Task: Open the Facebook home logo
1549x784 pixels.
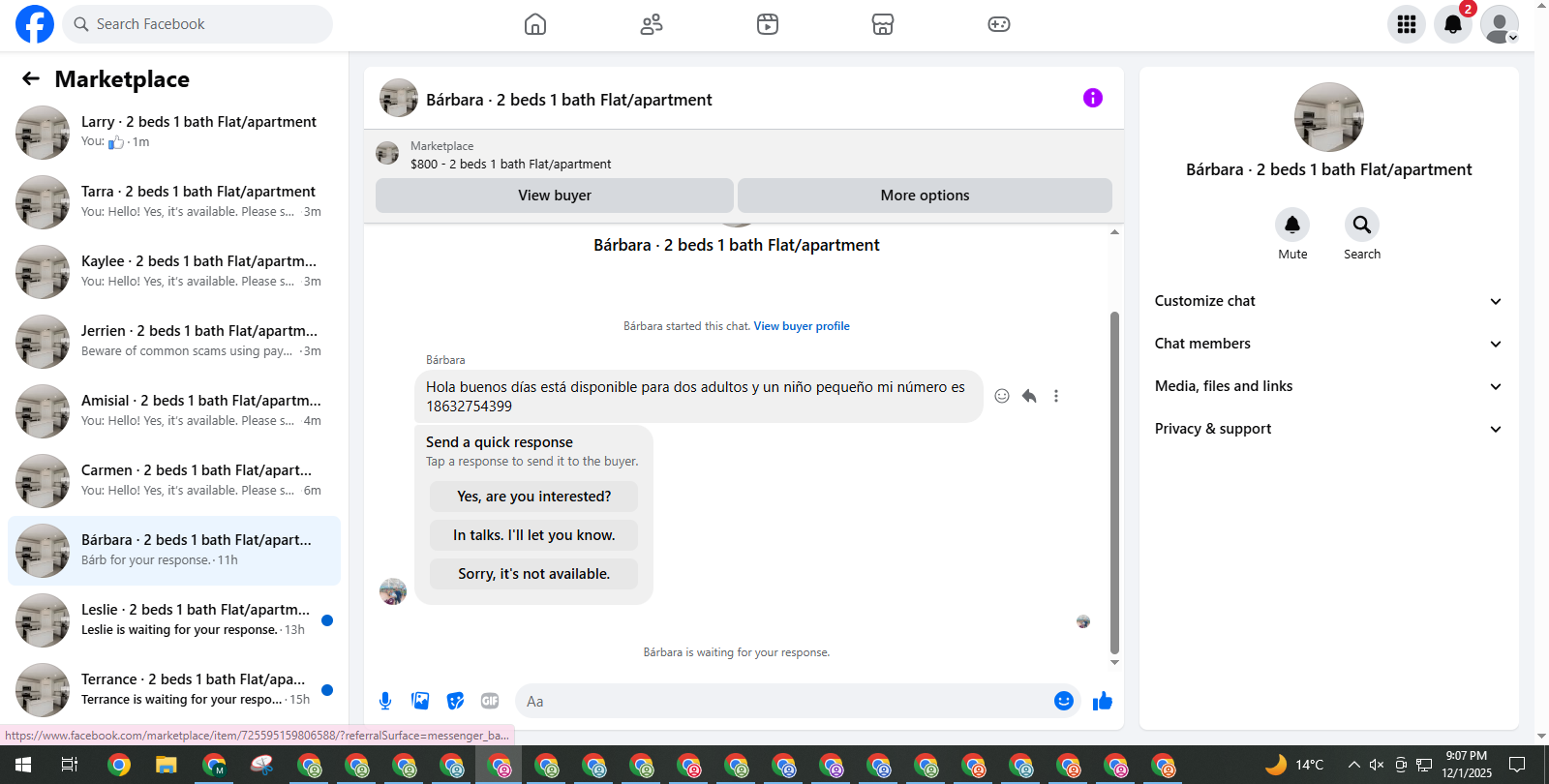Action: (35, 24)
